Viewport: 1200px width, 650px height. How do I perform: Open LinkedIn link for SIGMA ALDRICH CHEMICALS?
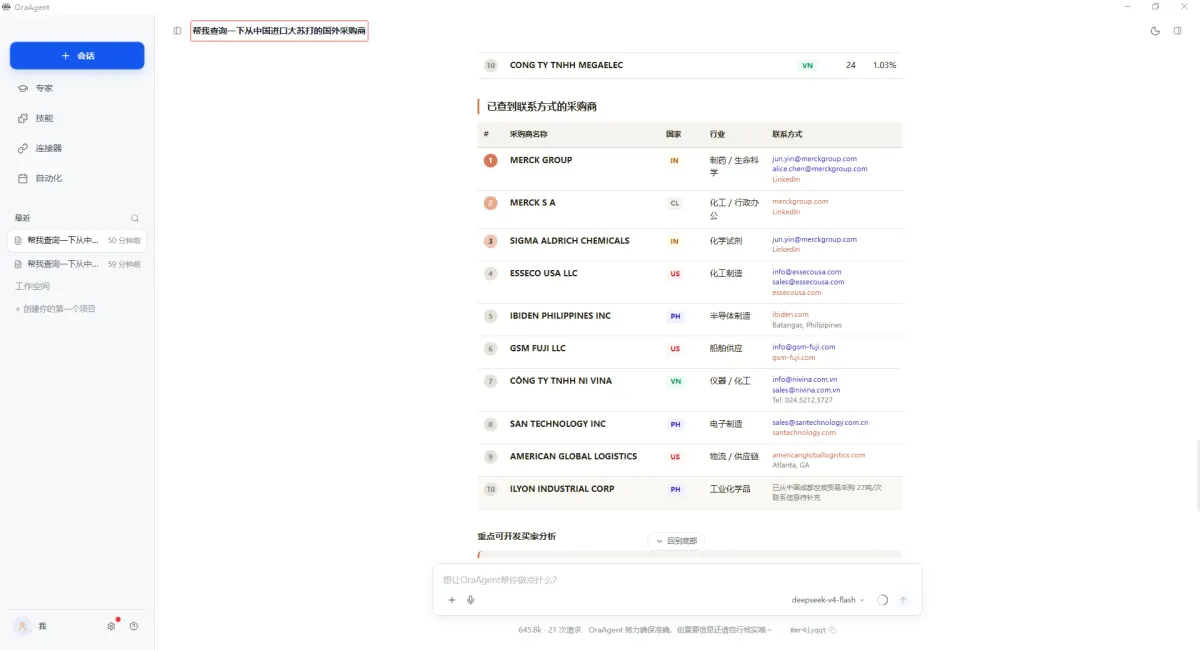pyautogui.click(x=786, y=250)
